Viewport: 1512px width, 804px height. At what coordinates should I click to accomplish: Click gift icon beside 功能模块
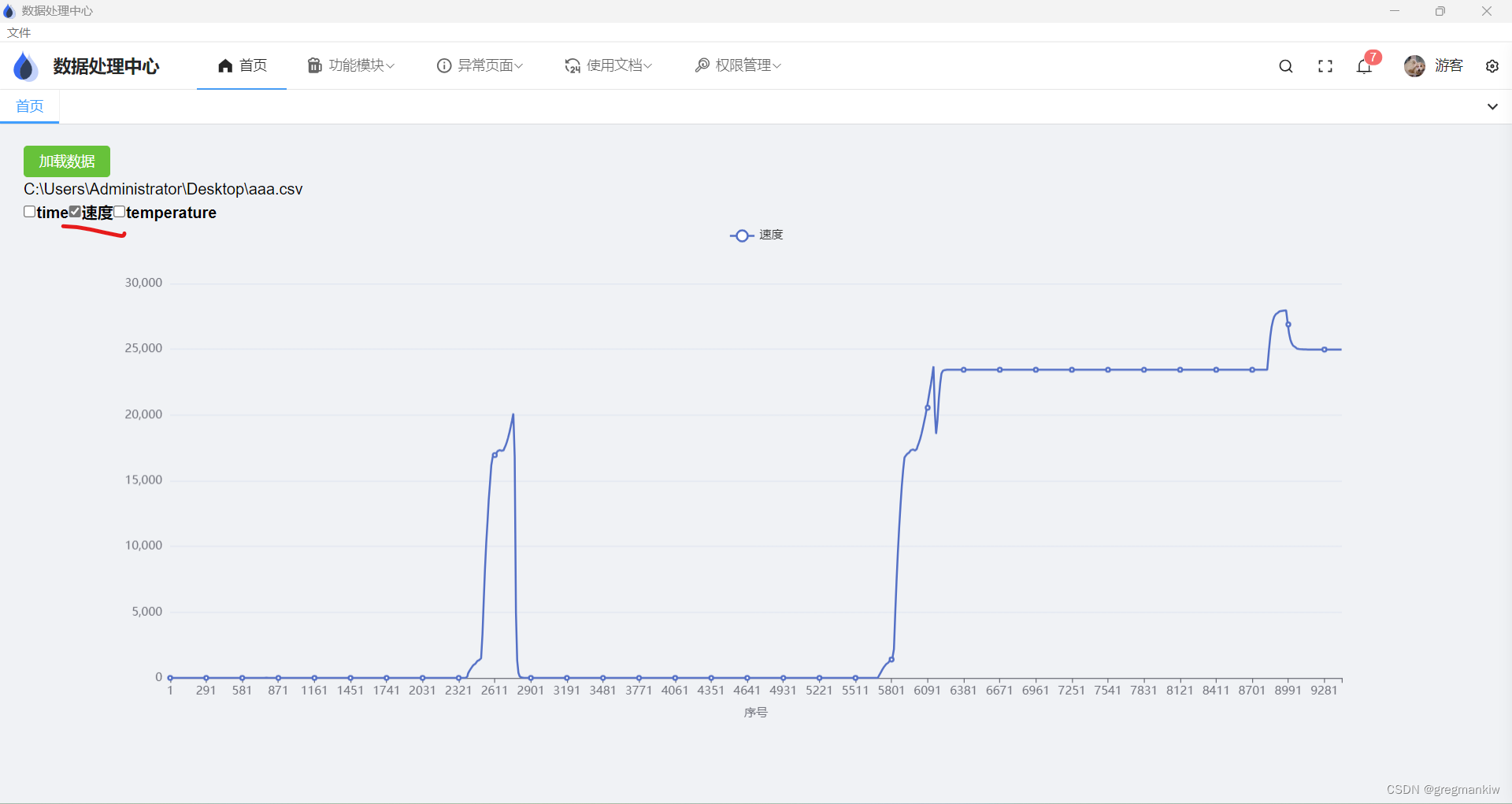tap(315, 65)
